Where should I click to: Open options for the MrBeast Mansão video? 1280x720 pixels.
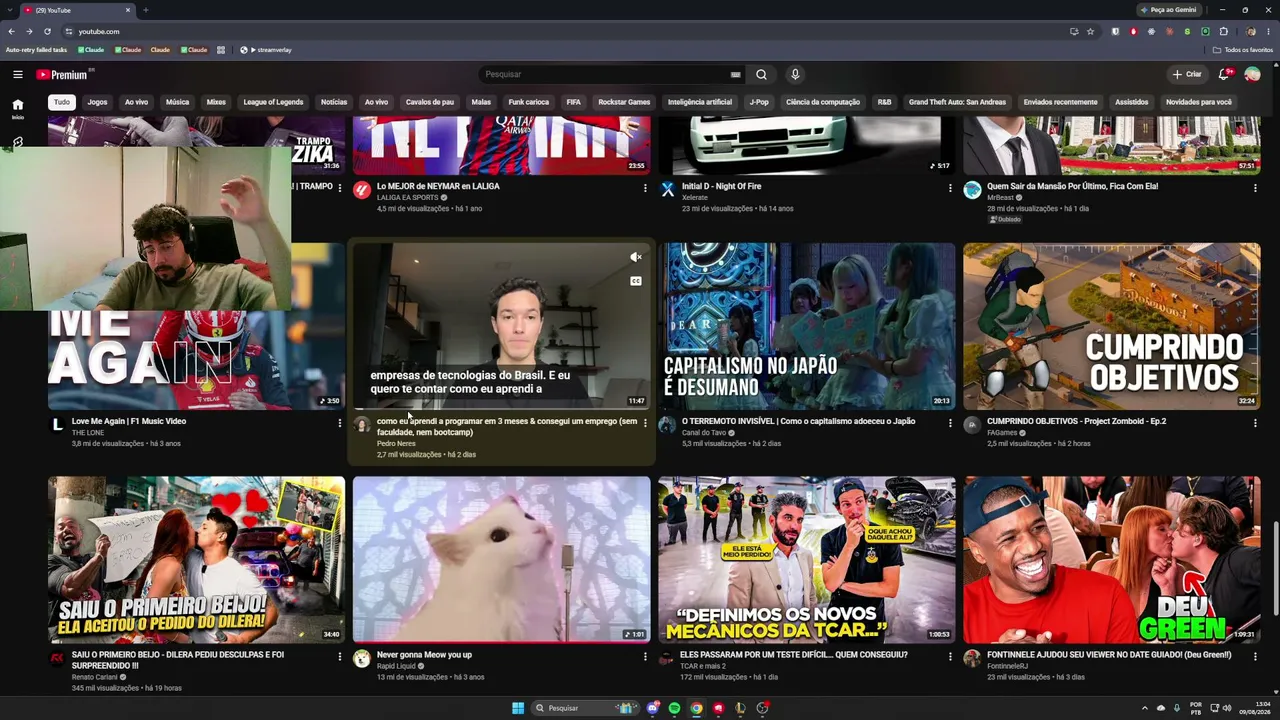(x=1255, y=187)
